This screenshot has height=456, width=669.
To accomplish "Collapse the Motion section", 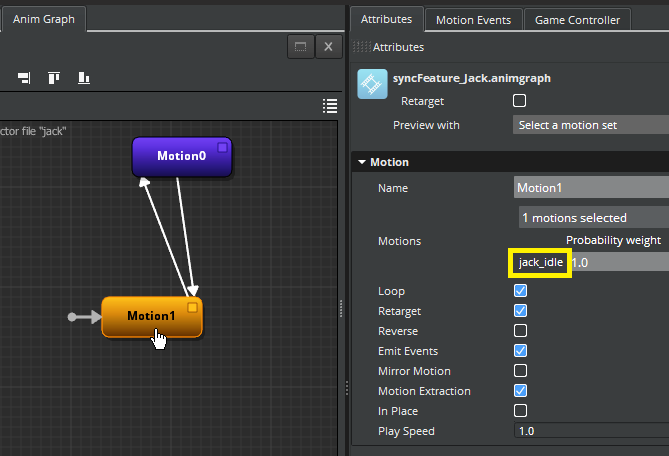I will click(x=361, y=162).
